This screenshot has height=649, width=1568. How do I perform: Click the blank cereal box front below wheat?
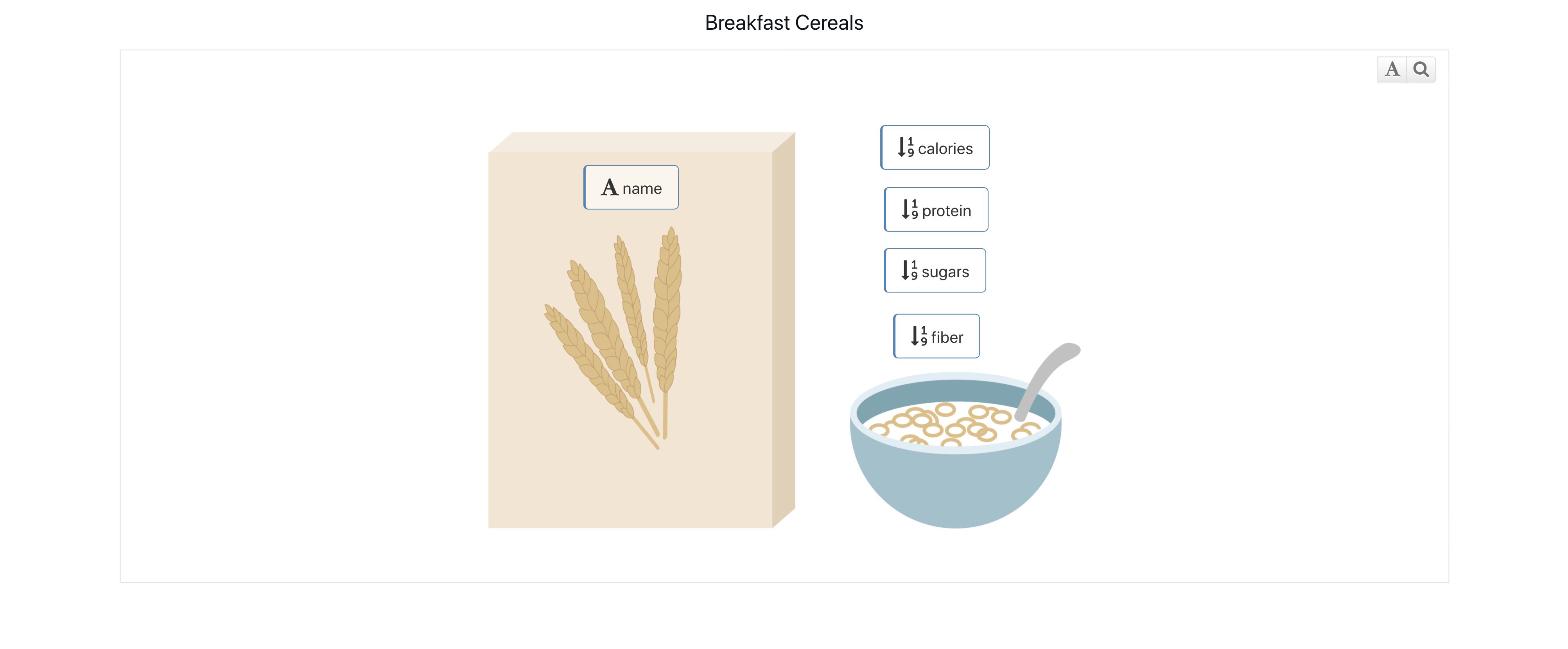(630, 490)
